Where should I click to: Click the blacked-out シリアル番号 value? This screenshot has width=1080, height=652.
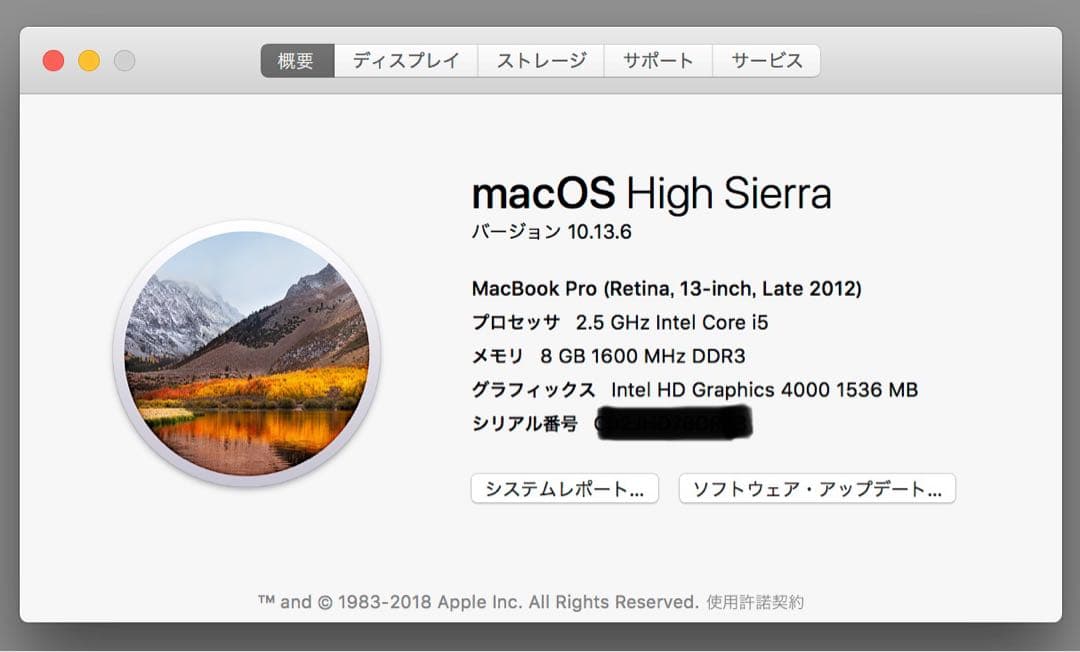(x=676, y=423)
